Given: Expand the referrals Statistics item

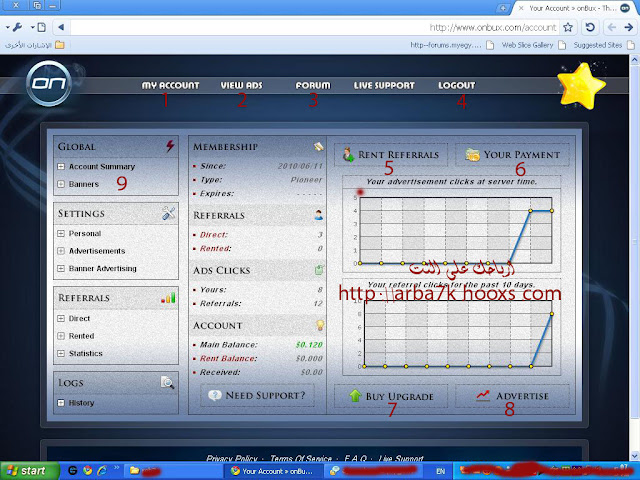Looking at the screenshot, I should click(x=61, y=353).
